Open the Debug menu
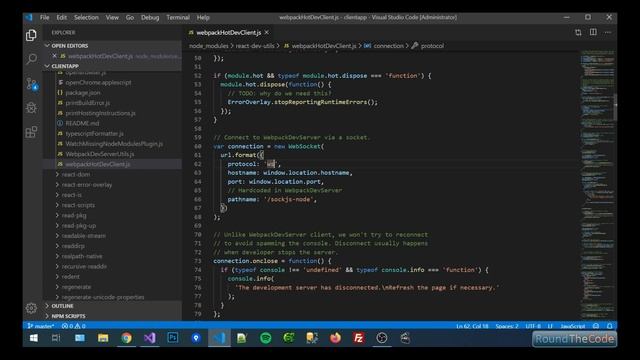The height and width of the screenshot is (360, 640). click(x=150, y=18)
